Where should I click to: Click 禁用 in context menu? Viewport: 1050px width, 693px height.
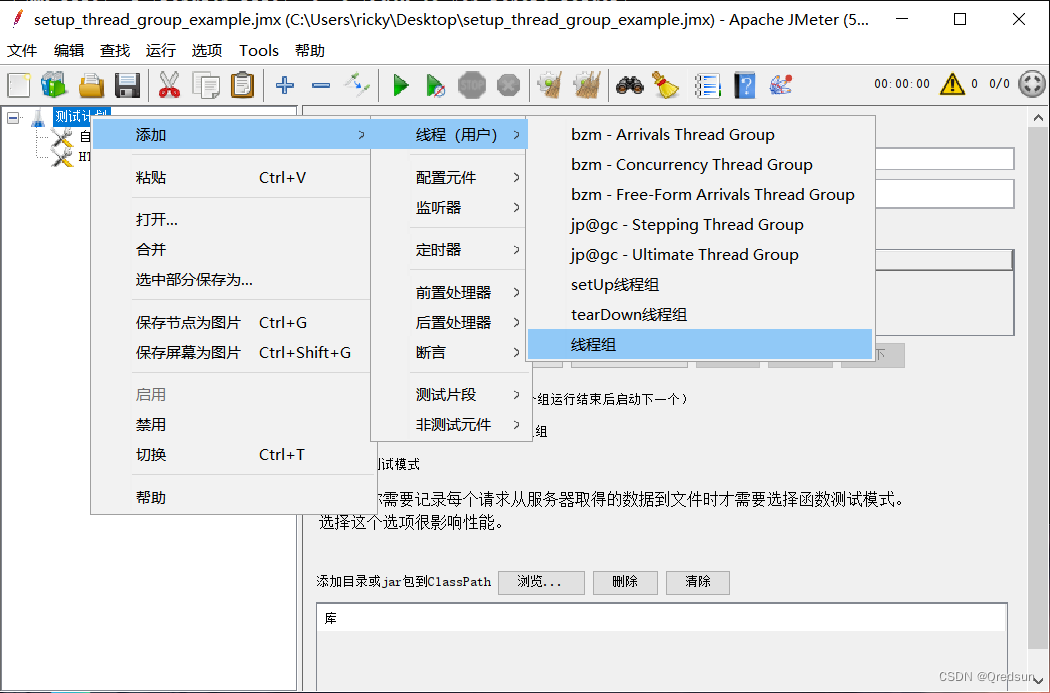231,425
